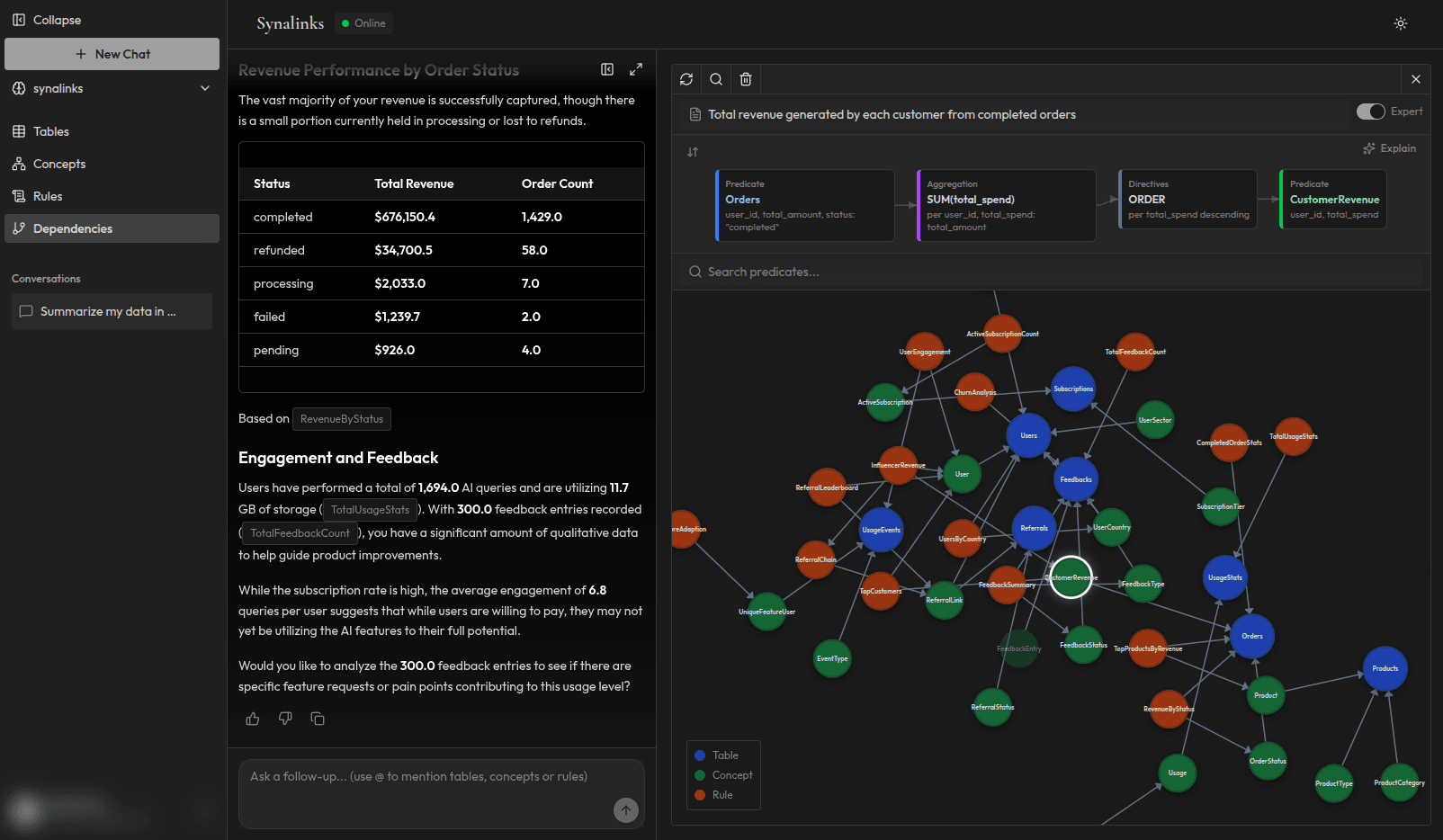Click the sort arrows icon above the pipeline
Viewport: 1443px width, 840px height.
pyautogui.click(x=693, y=152)
